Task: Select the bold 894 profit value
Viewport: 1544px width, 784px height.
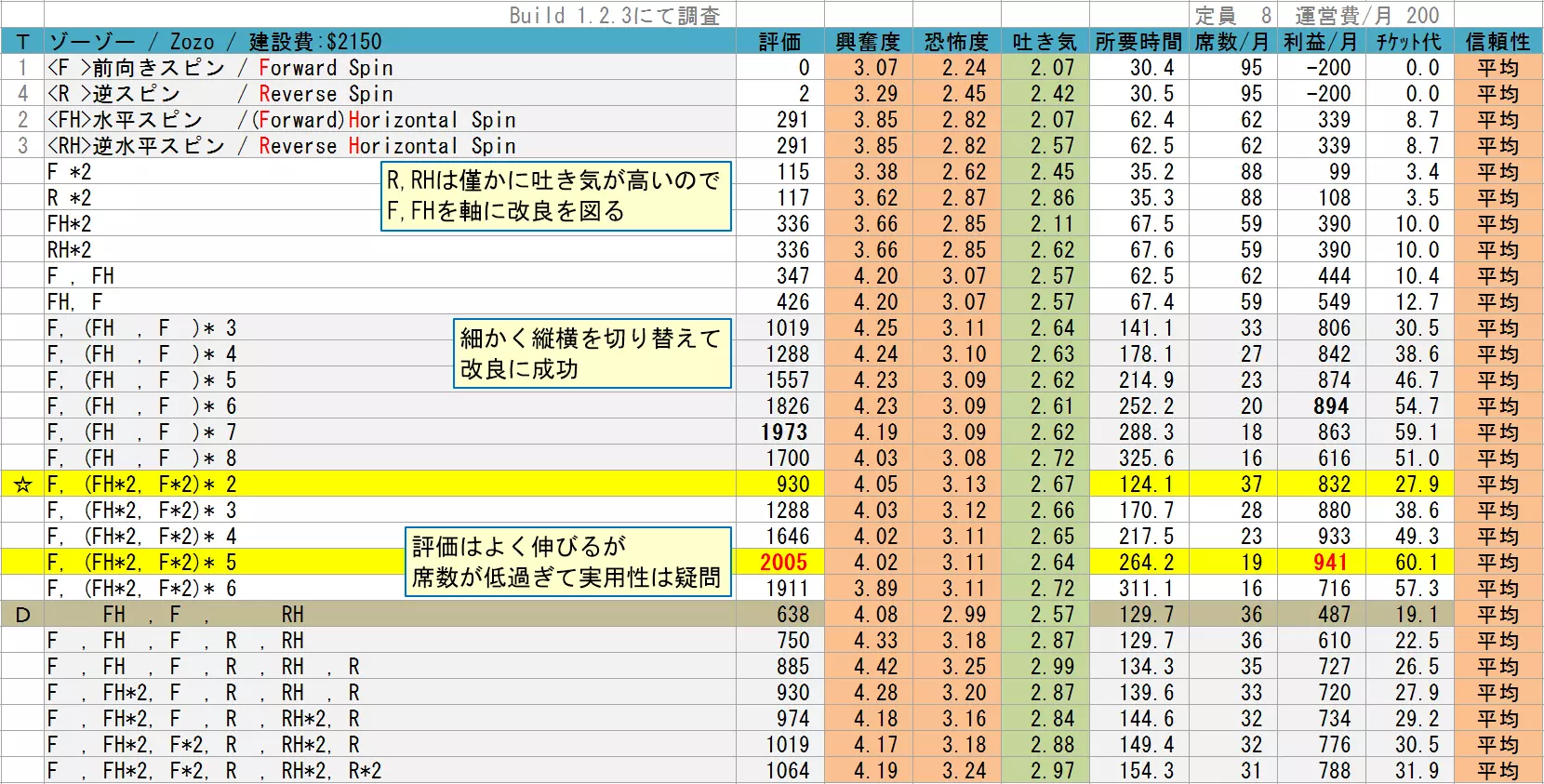Action: [1330, 406]
